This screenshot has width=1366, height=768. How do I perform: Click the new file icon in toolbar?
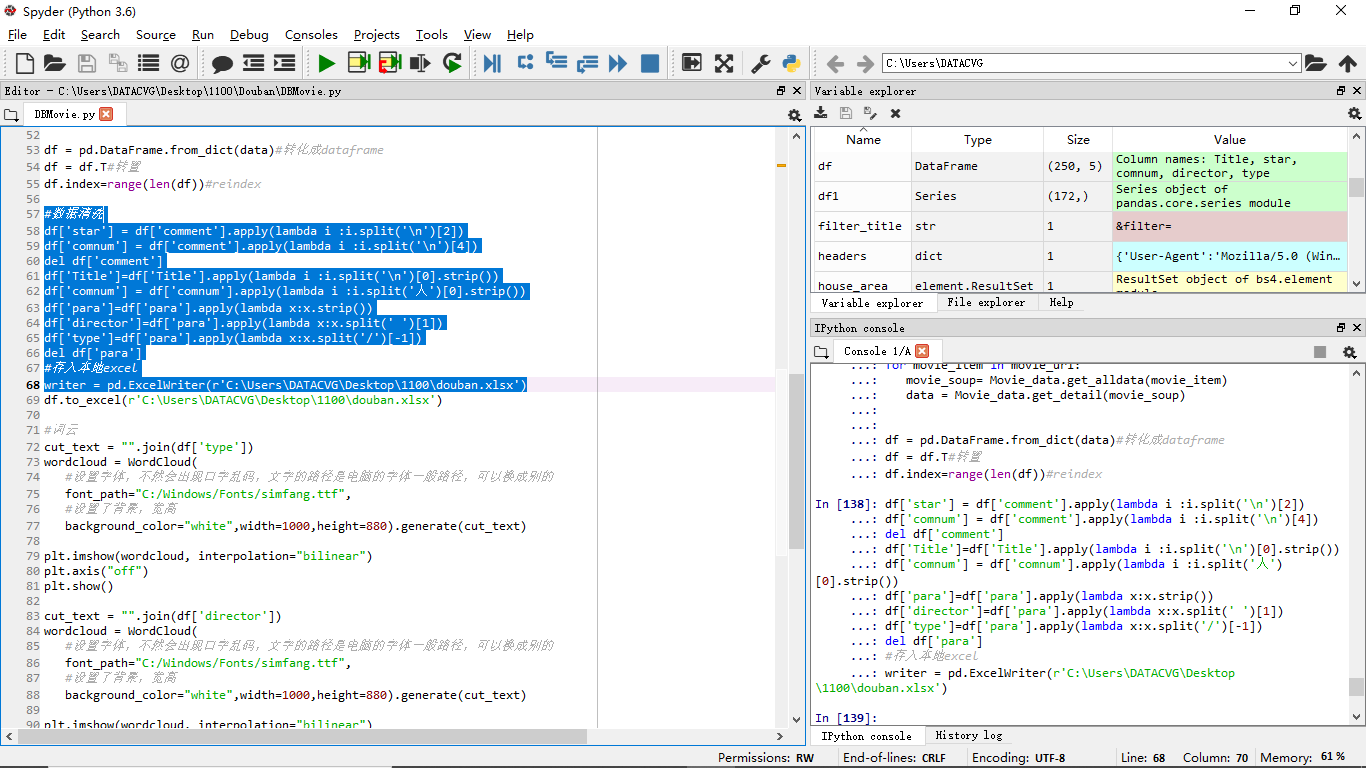25,63
